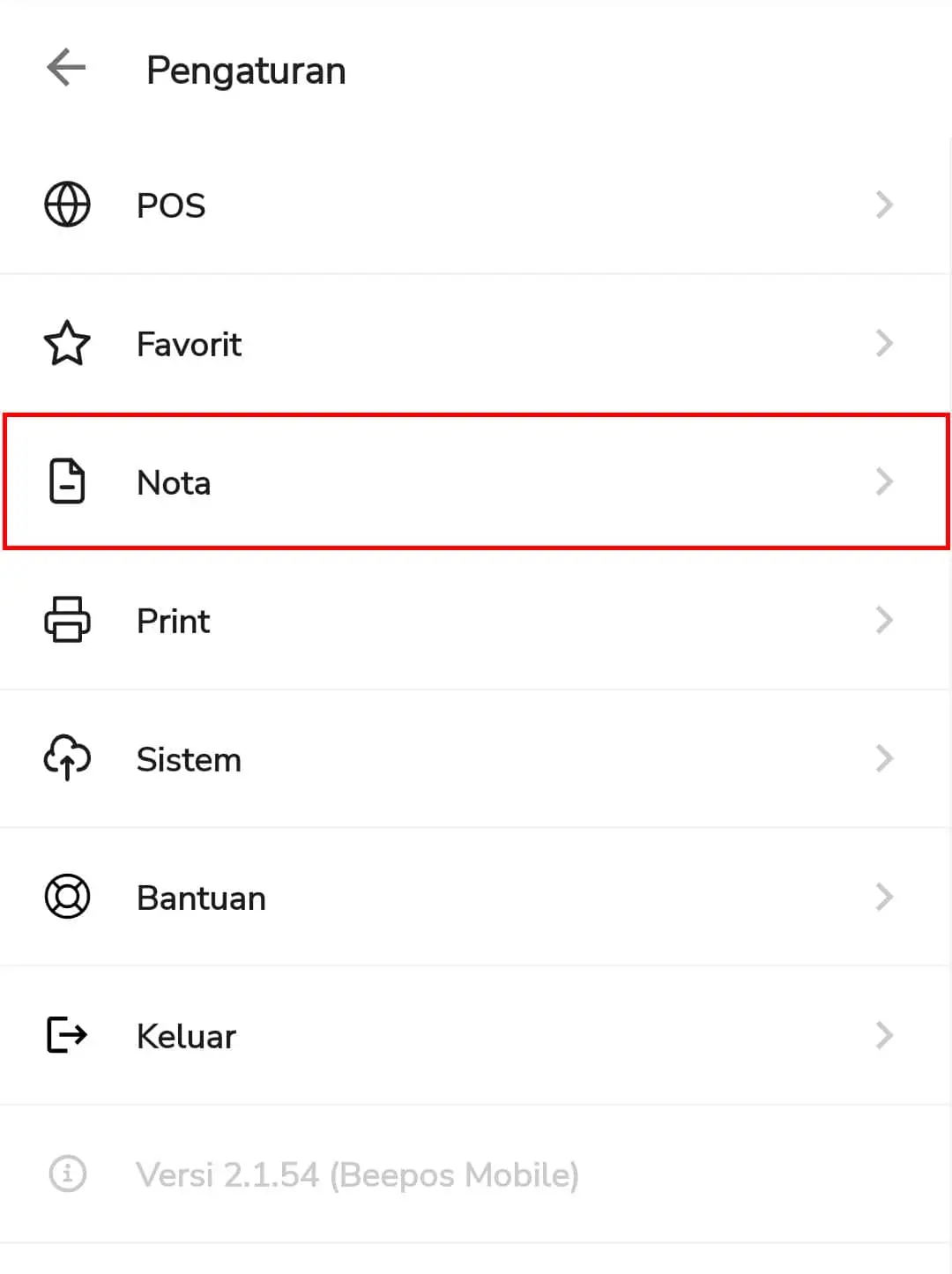Expand the POS chevron arrow
The width and height of the screenshot is (952, 1274).
pyautogui.click(x=884, y=205)
